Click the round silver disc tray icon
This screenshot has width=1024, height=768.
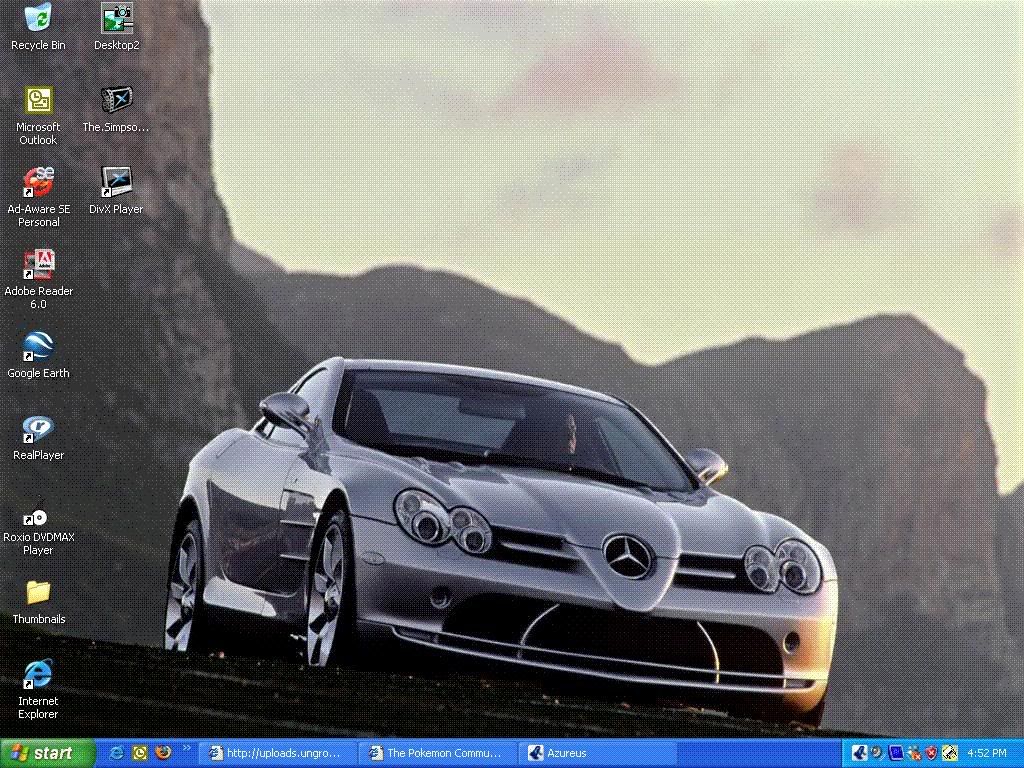pyautogui.click(x=877, y=753)
